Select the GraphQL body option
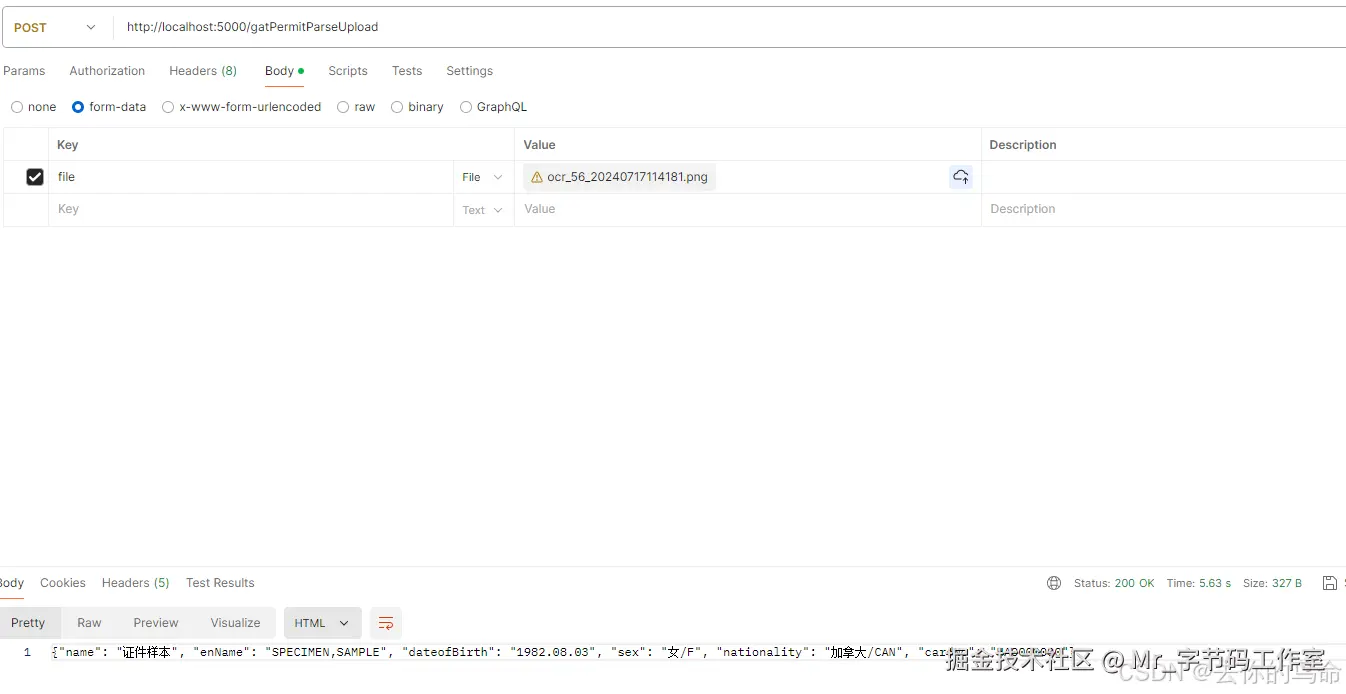The width and height of the screenshot is (1346, 694). [493, 107]
